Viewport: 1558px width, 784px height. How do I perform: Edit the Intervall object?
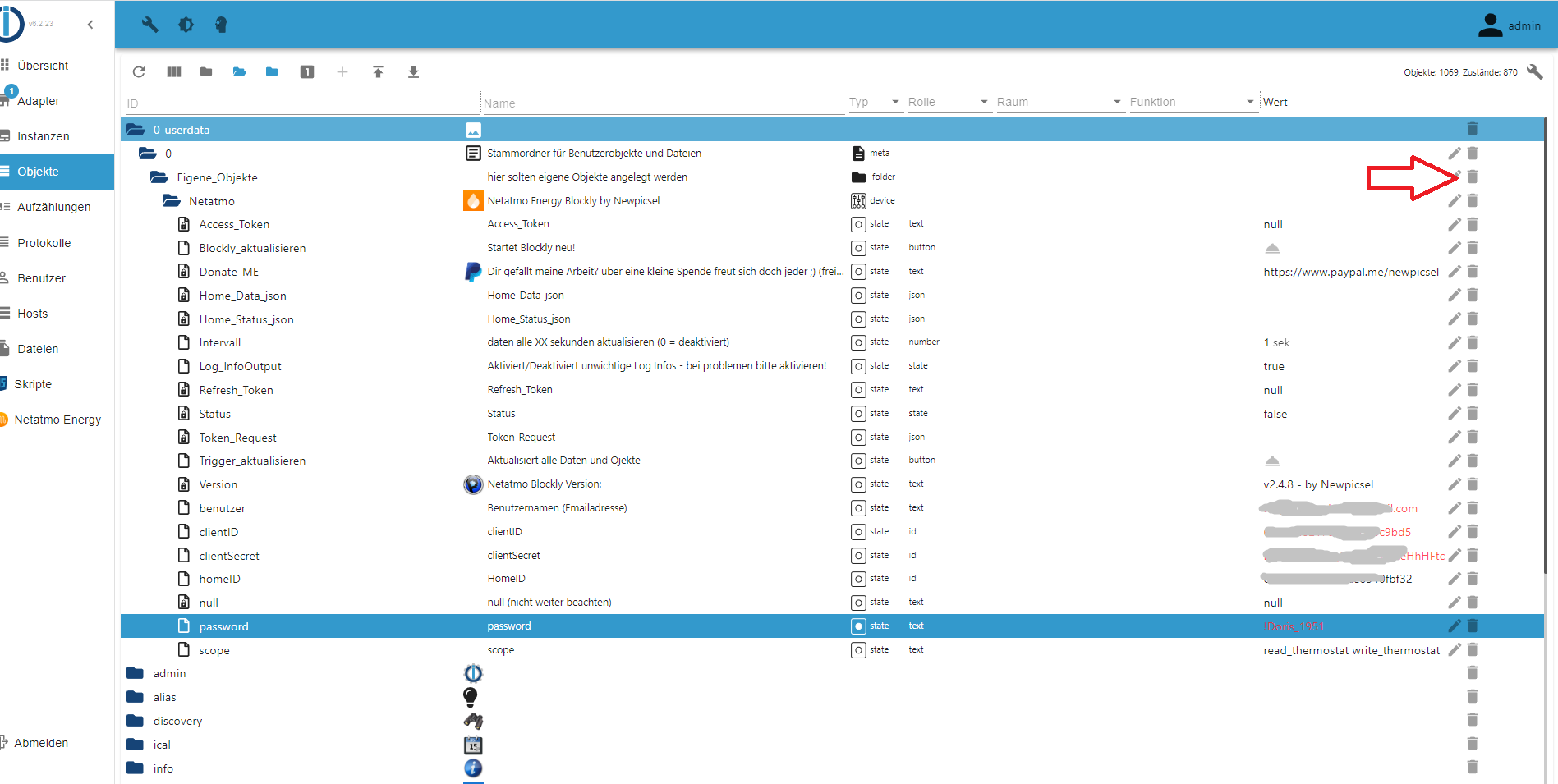[1454, 342]
